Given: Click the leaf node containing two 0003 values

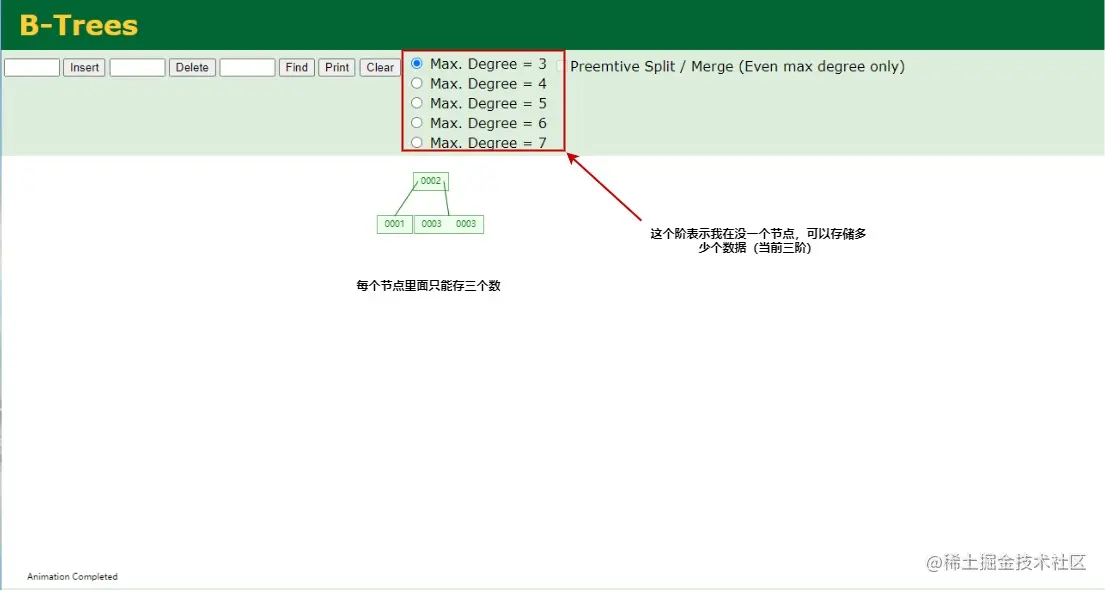Looking at the screenshot, I should click(450, 224).
